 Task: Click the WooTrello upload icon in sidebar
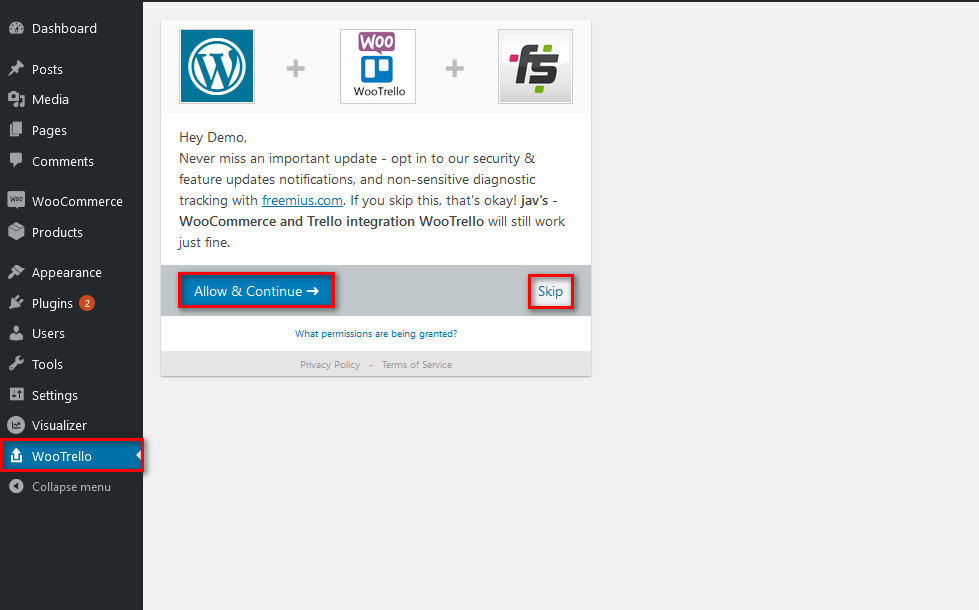(16, 456)
